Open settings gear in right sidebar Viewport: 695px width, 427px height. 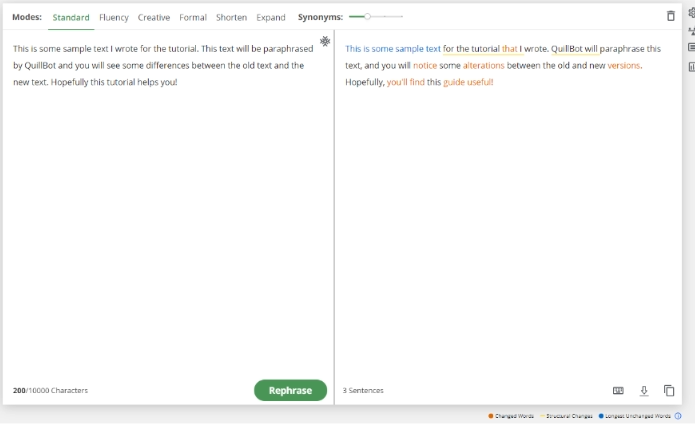[691, 12]
